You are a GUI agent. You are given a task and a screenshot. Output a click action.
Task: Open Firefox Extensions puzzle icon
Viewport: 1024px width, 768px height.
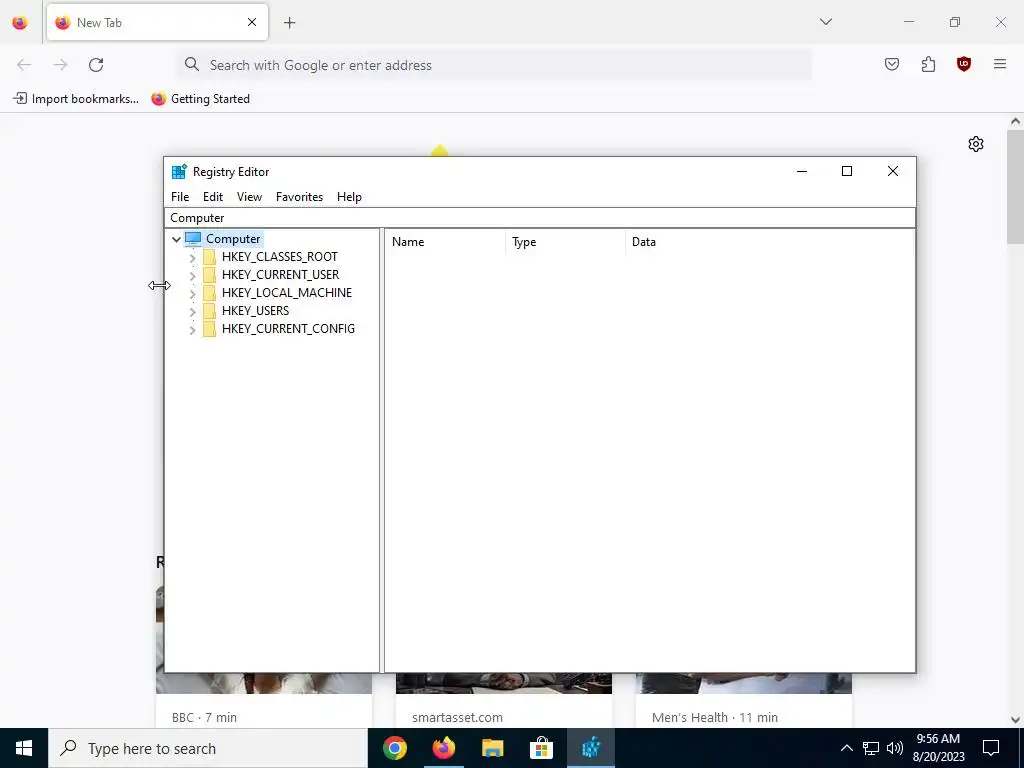(x=928, y=64)
